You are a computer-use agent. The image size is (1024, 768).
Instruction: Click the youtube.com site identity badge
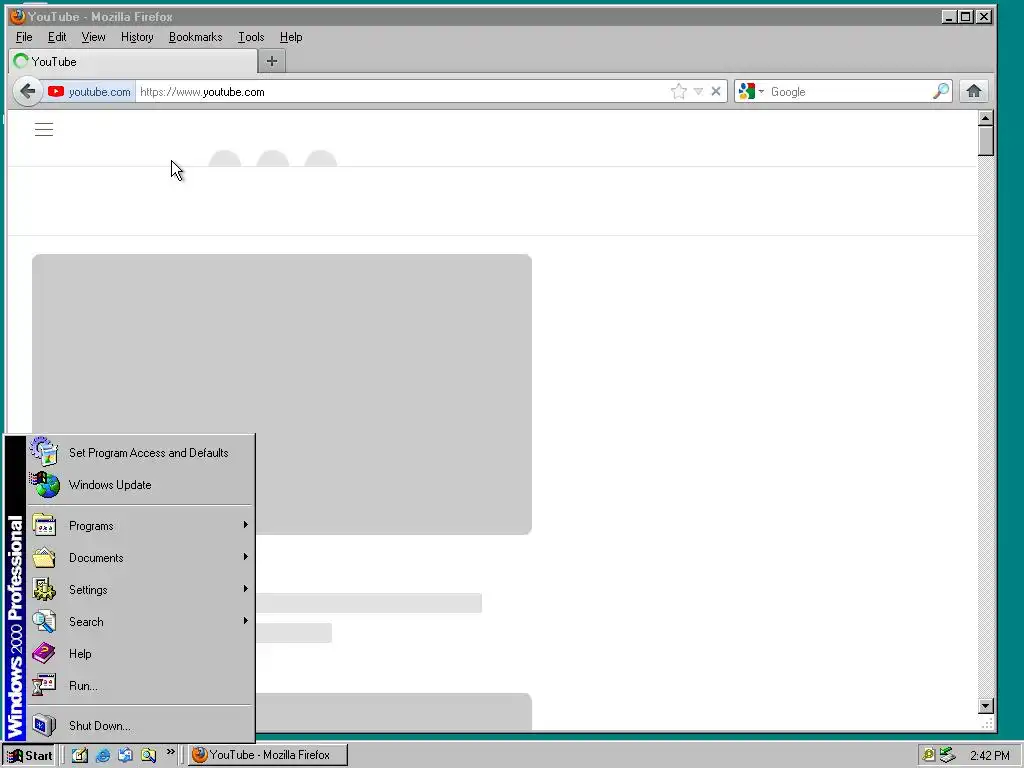89,91
